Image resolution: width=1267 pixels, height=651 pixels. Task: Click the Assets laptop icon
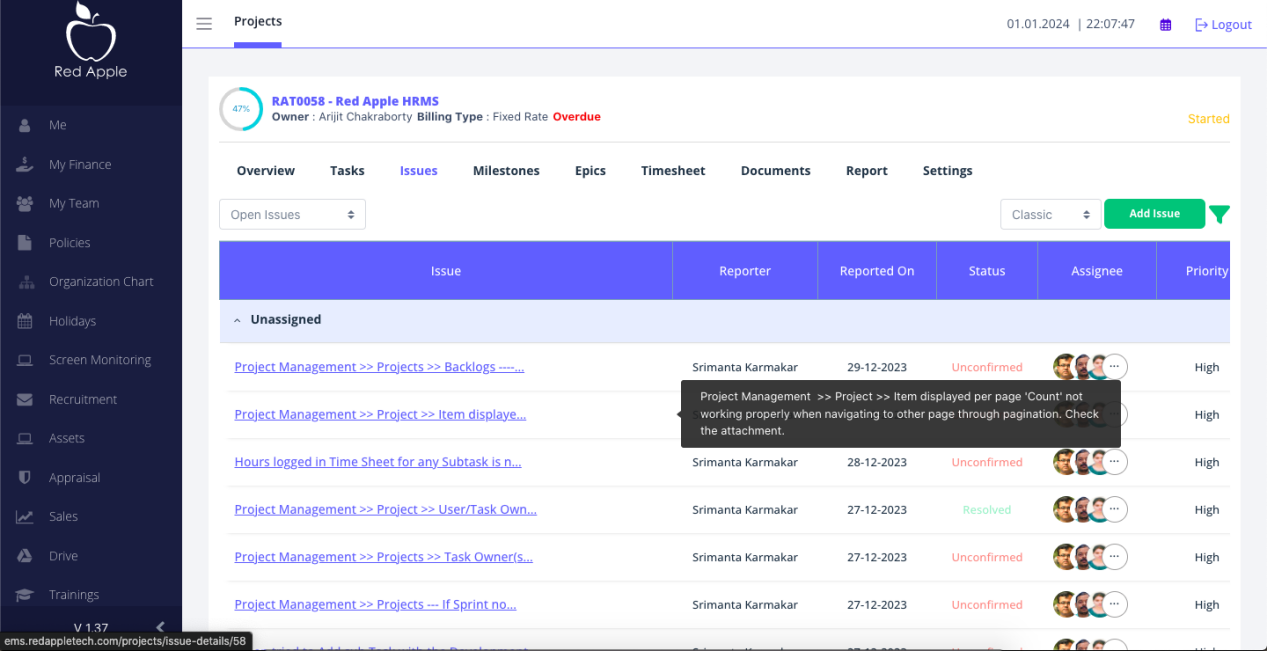(x=25, y=438)
